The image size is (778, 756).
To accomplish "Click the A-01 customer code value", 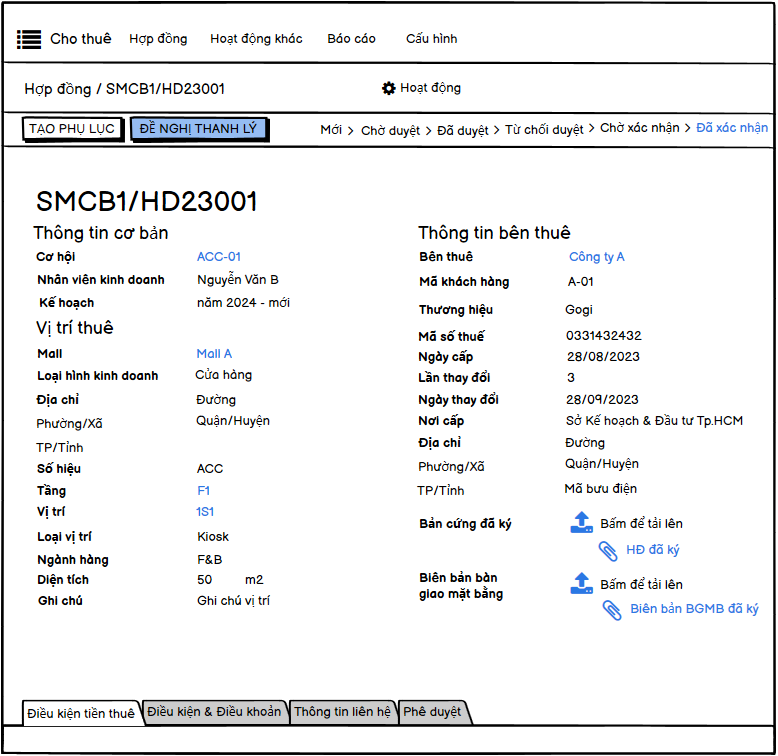I will pos(581,282).
